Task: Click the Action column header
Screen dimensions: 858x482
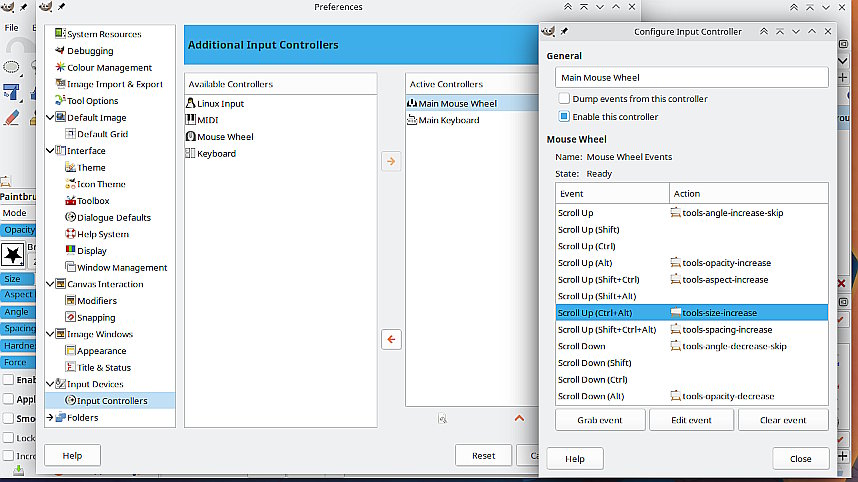Action: pos(749,194)
